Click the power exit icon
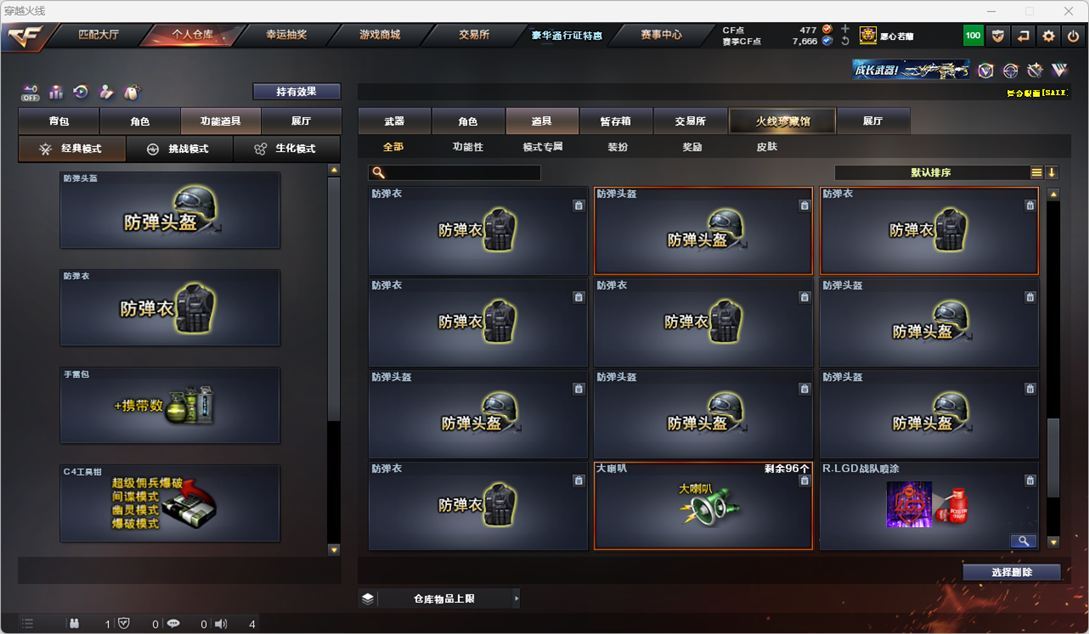The height and width of the screenshot is (634, 1089). pyautogui.click(x=1073, y=35)
